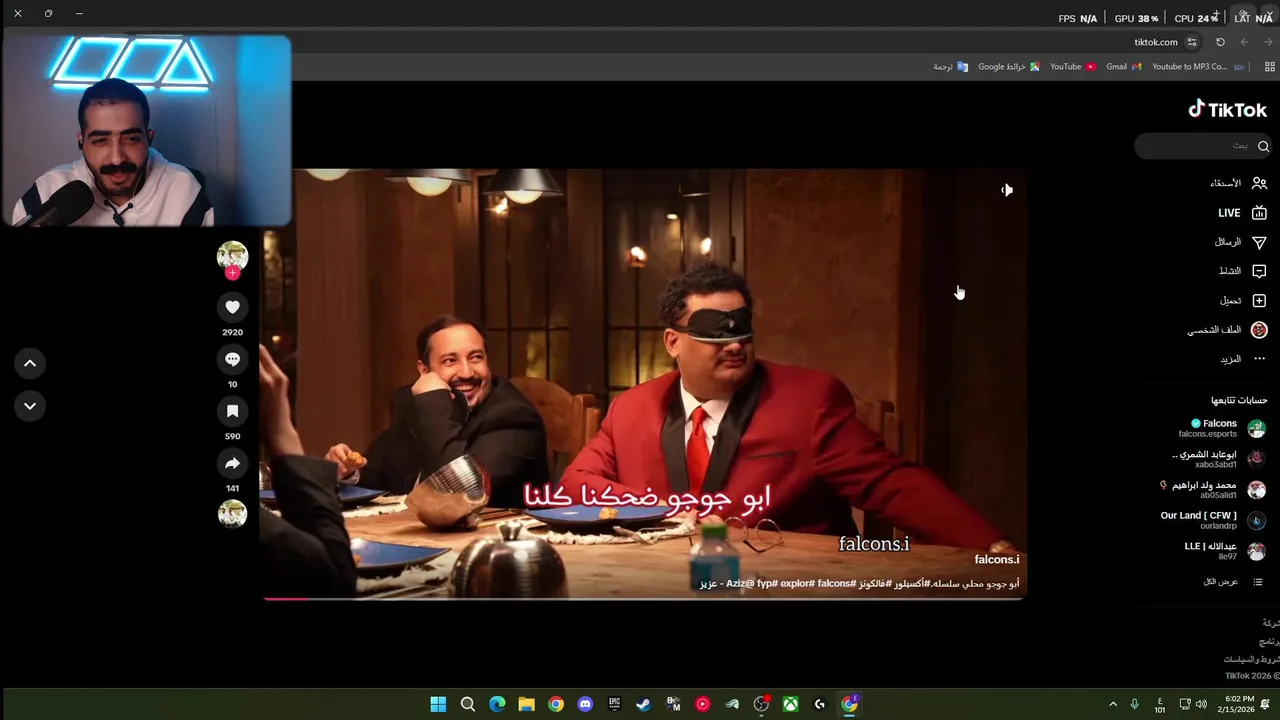1280x720 pixels.
Task: Click عرض الكل to see all accounts
Action: click(x=1233, y=582)
